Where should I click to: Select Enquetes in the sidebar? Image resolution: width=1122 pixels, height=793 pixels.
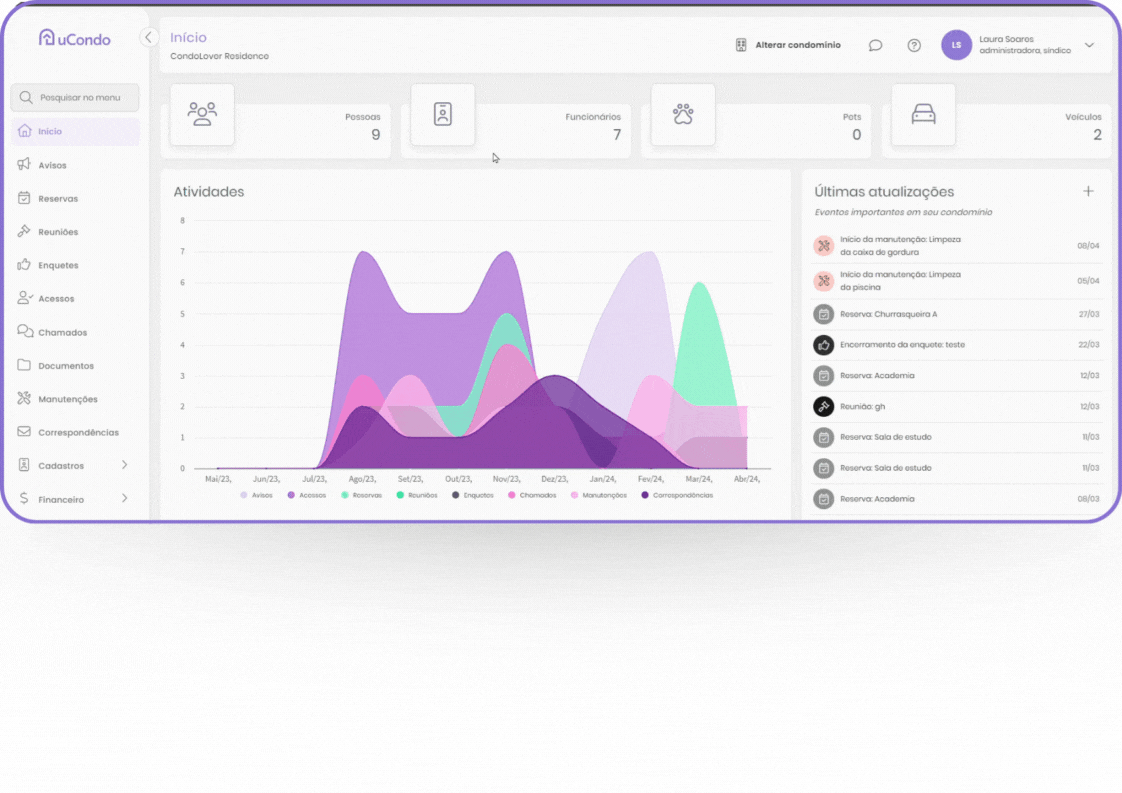click(x=75, y=265)
